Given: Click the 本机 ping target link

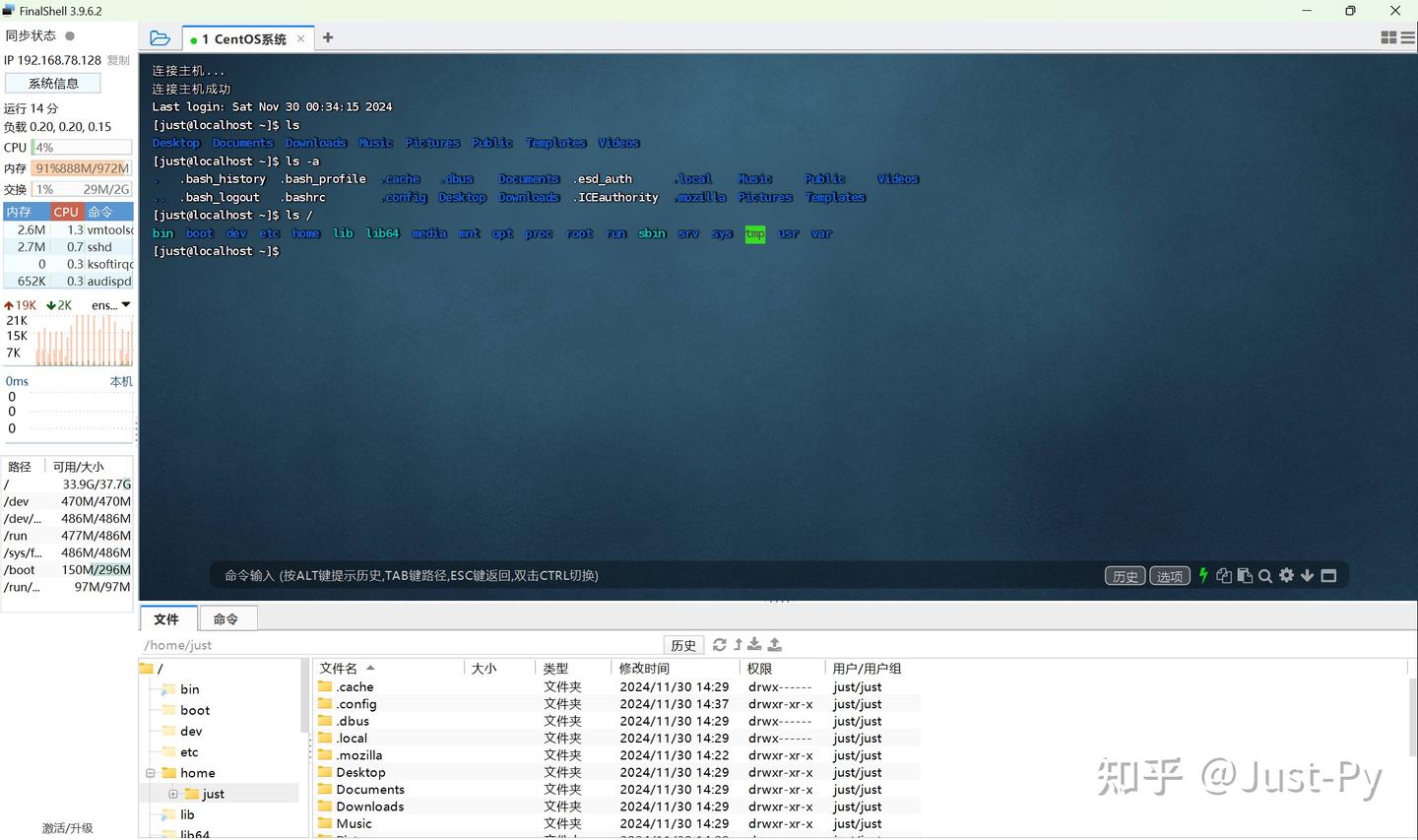Looking at the screenshot, I should tap(121, 381).
